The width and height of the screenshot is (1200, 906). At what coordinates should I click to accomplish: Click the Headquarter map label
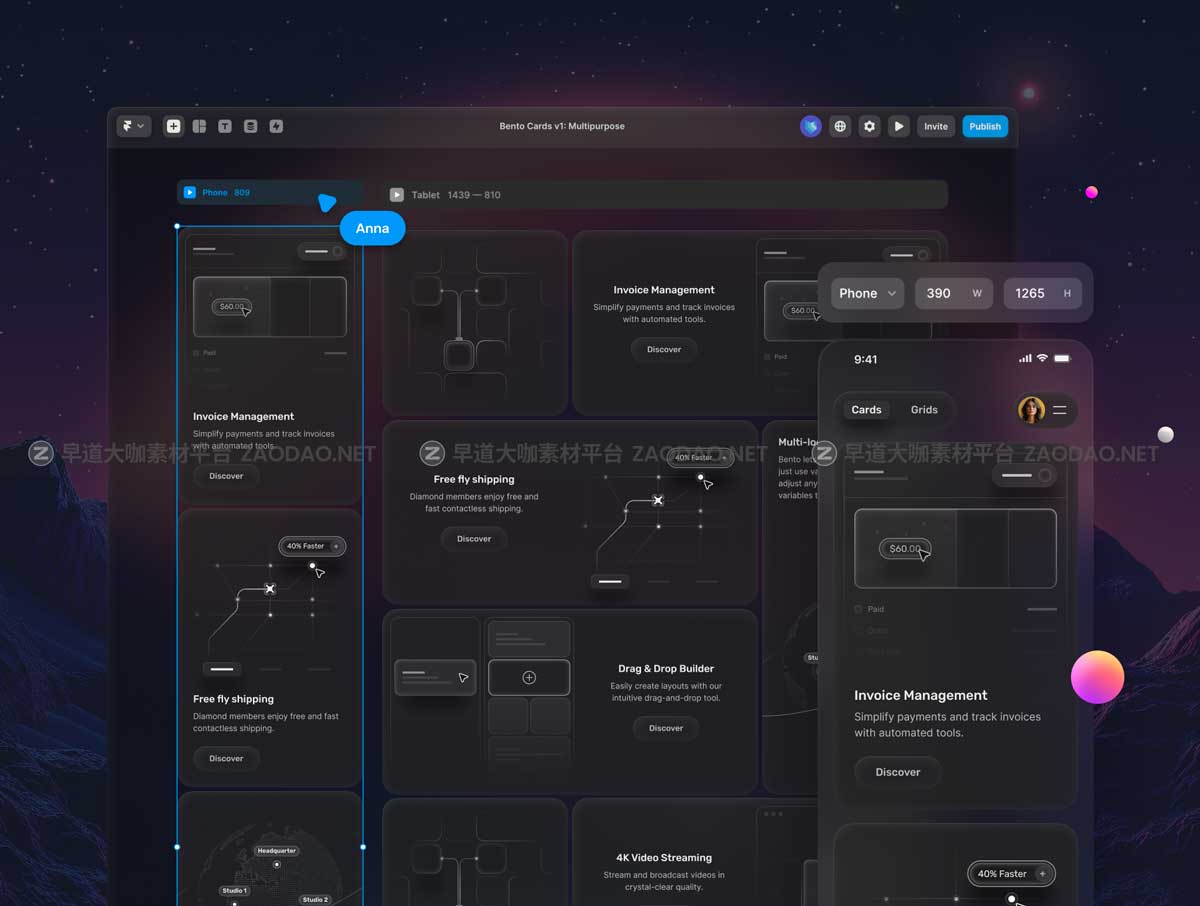tap(276, 851)
